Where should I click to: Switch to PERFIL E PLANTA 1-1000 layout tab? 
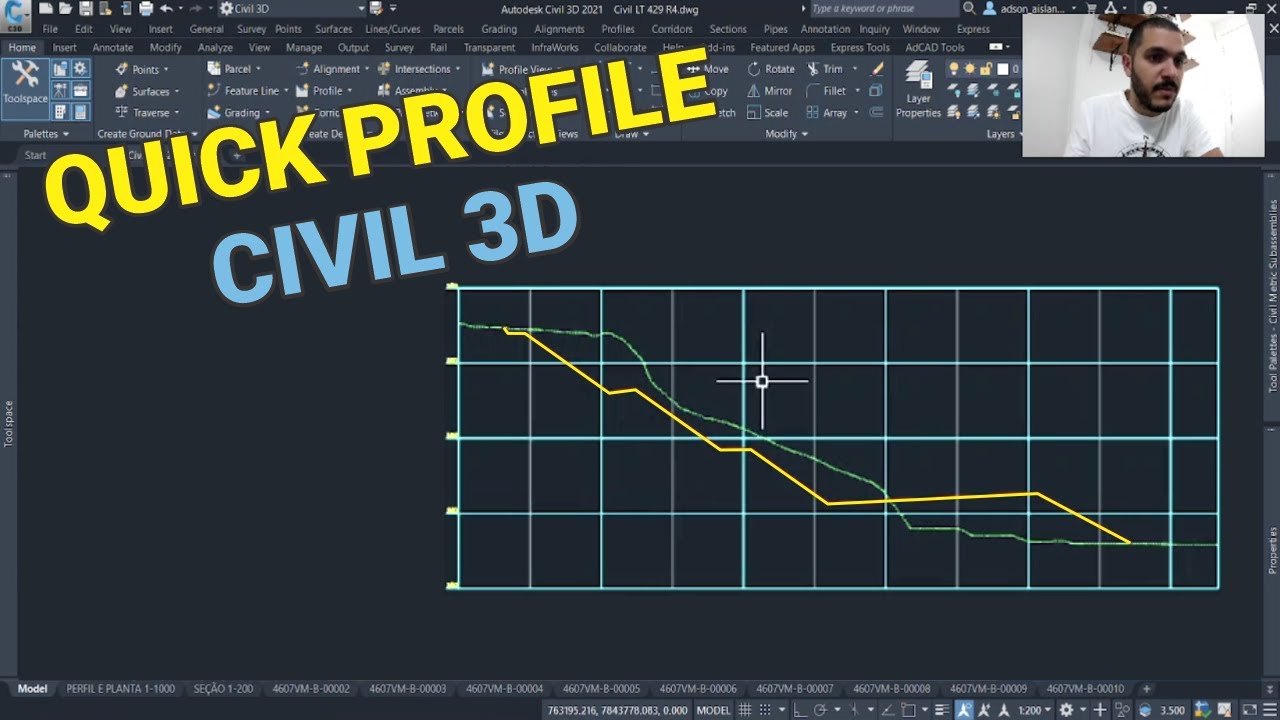coord(120,689)
